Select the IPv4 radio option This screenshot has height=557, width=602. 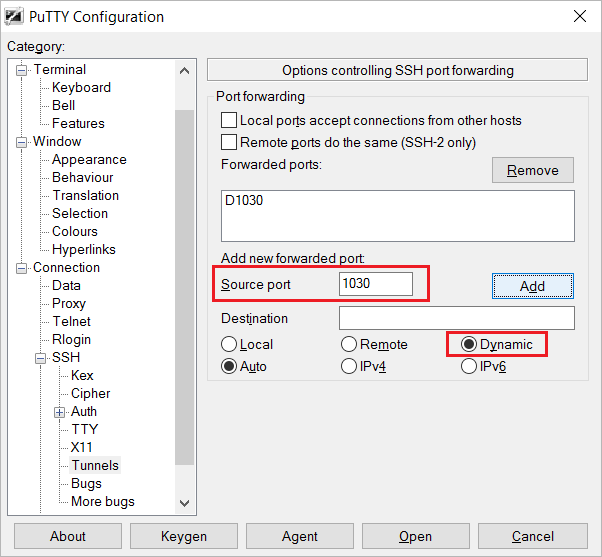pos(349,366)
